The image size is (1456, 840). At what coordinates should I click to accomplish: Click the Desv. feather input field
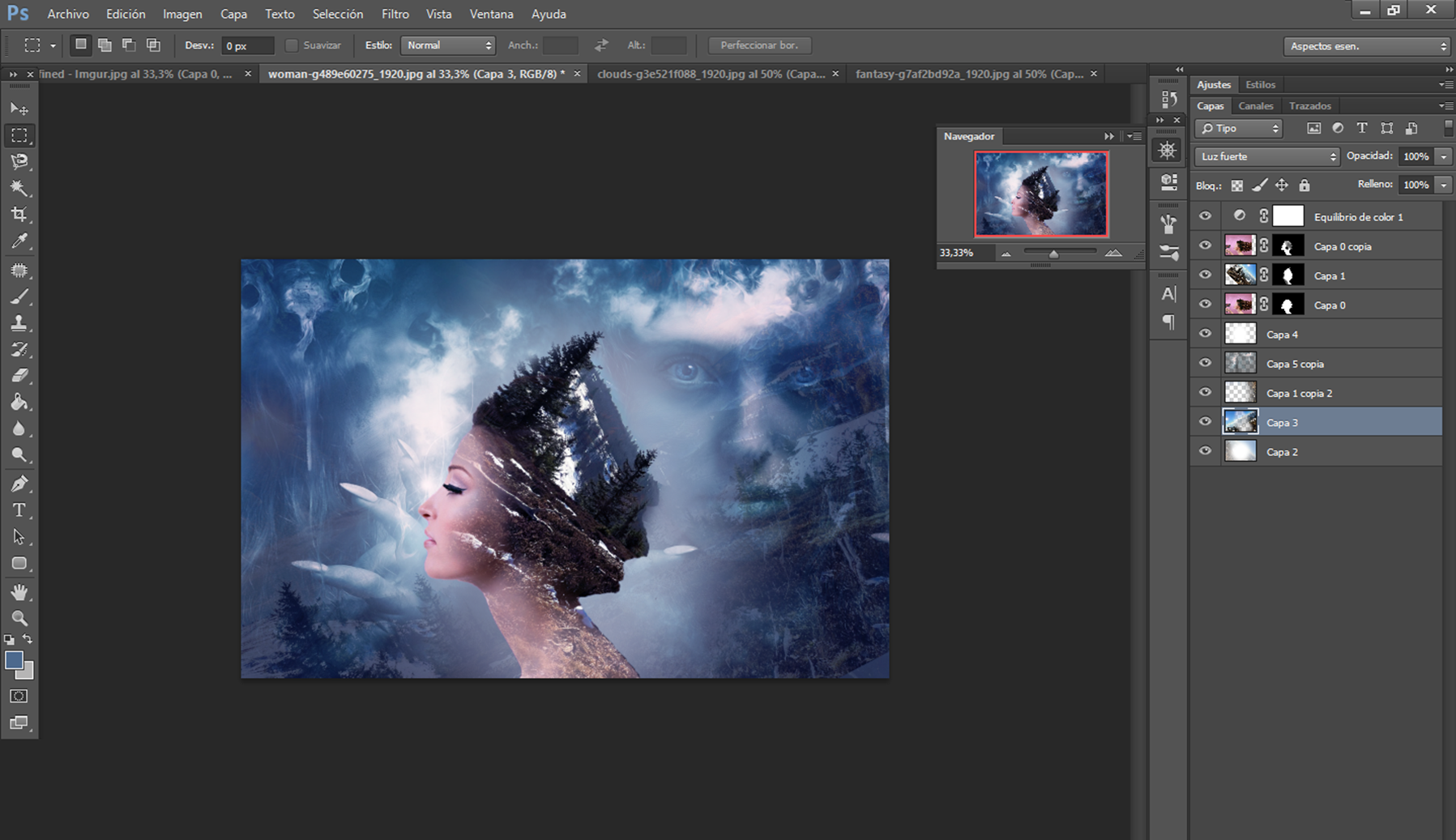coord(248,45)
